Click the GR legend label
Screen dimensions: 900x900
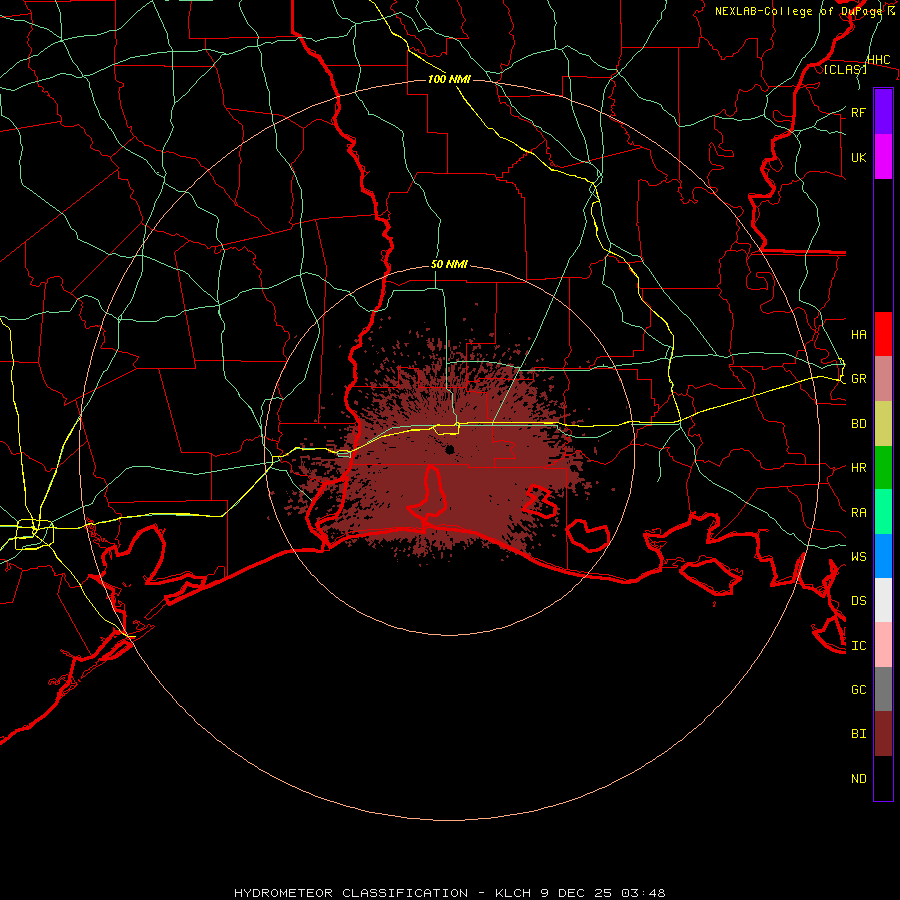coord(858,379)
